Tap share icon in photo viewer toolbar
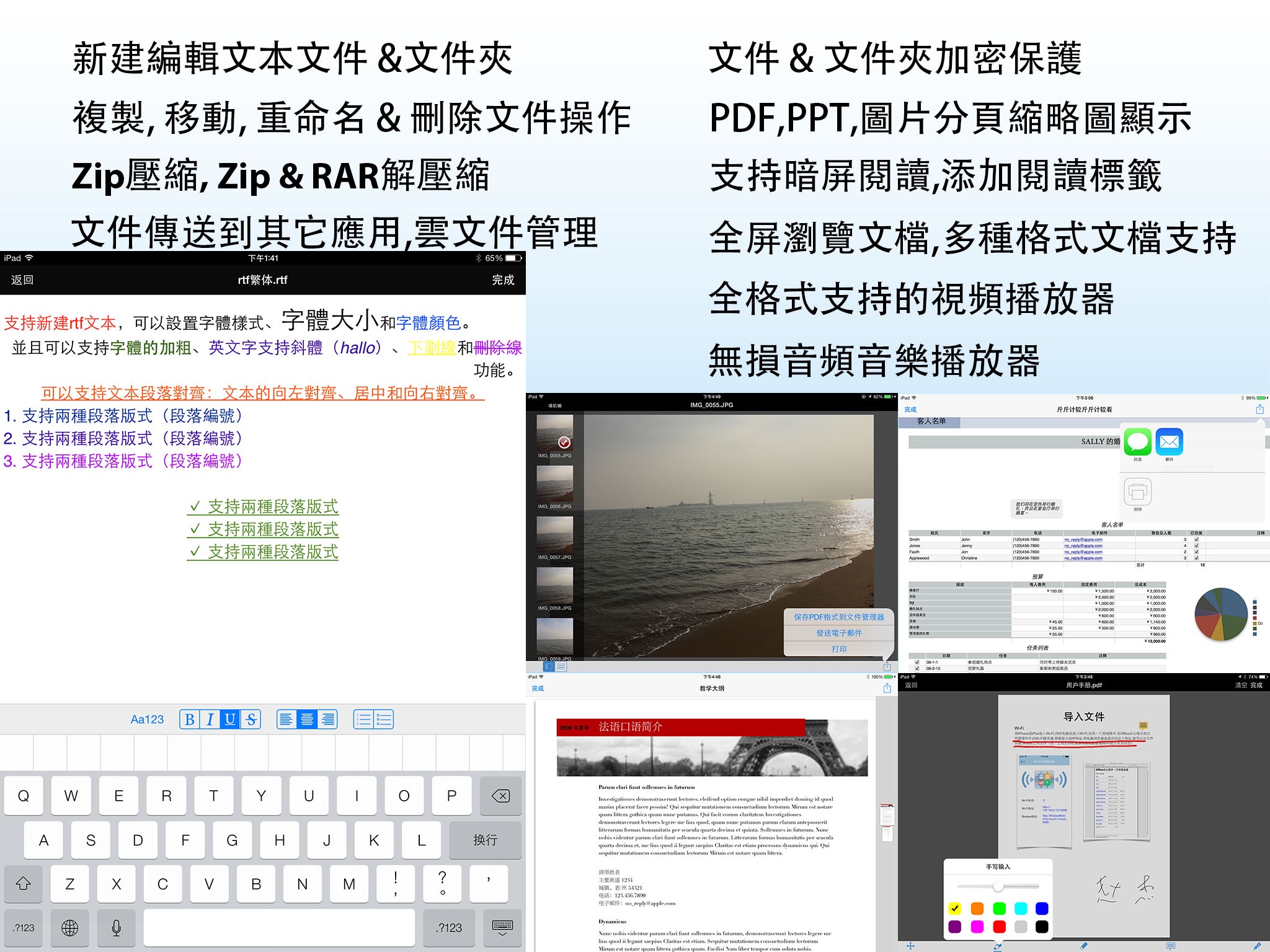 [887, 666]
